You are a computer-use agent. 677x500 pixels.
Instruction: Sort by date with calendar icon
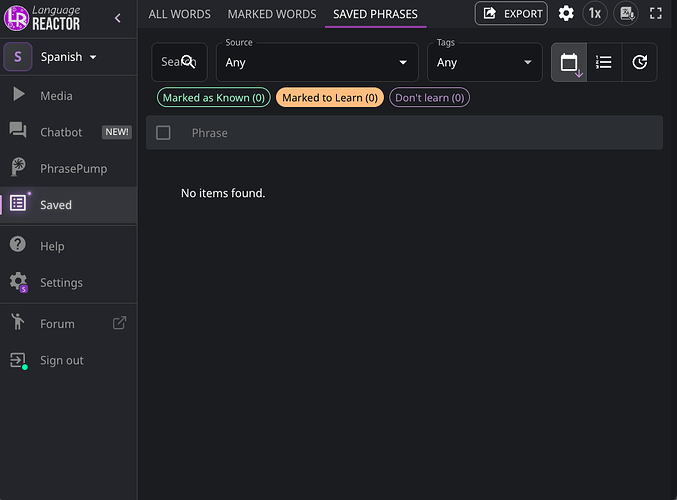point(569,62)
